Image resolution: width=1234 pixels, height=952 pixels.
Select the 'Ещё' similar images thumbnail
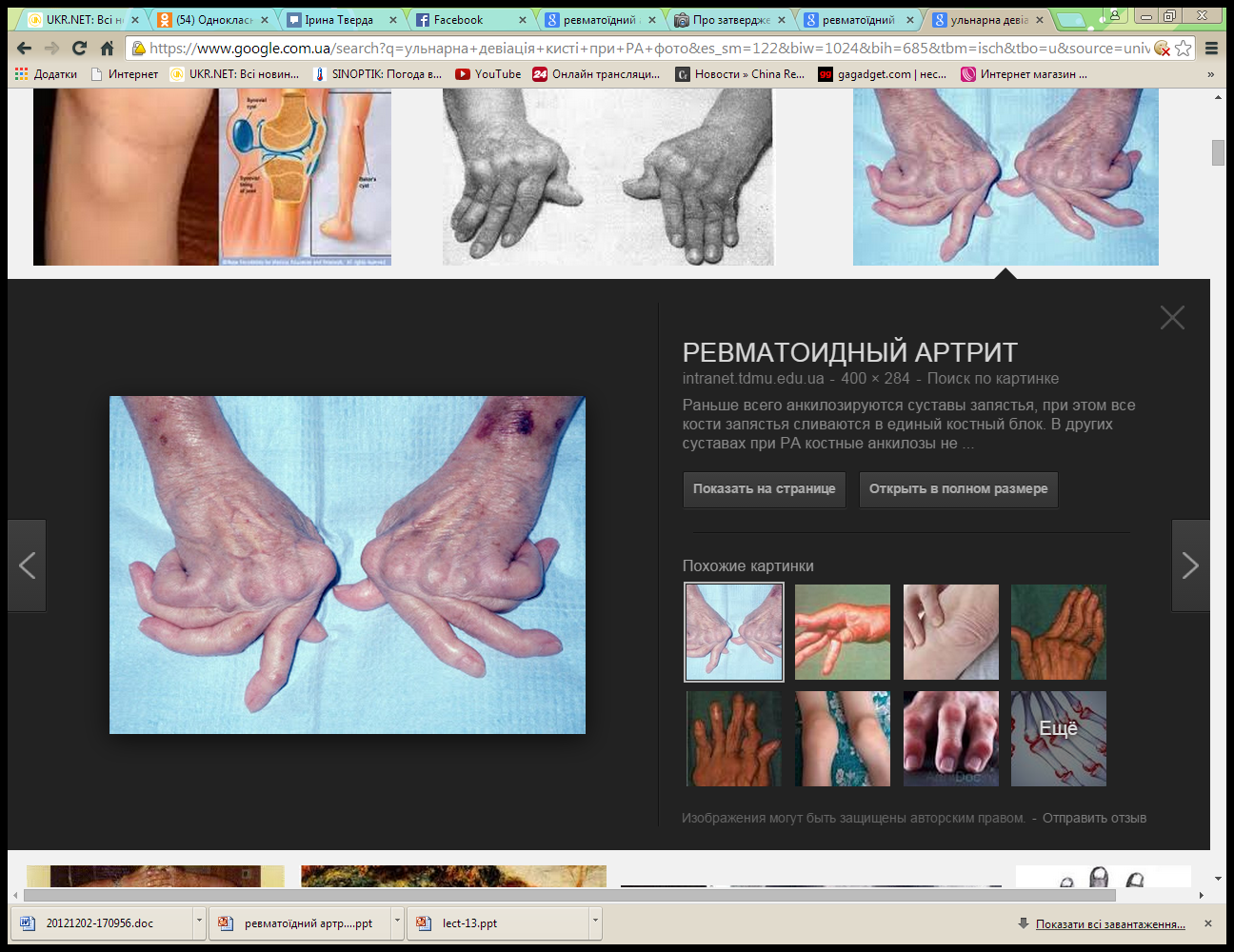(1058, 739)
